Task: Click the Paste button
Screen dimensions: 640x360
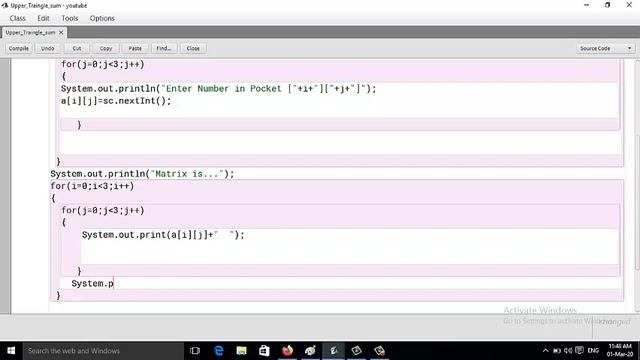Action: (135, 48)
